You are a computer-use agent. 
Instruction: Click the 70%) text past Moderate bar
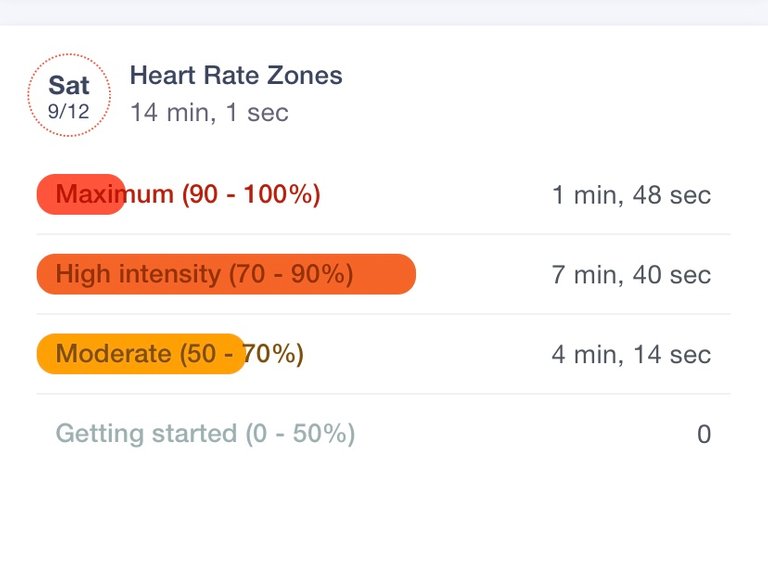tap(273, 354)
